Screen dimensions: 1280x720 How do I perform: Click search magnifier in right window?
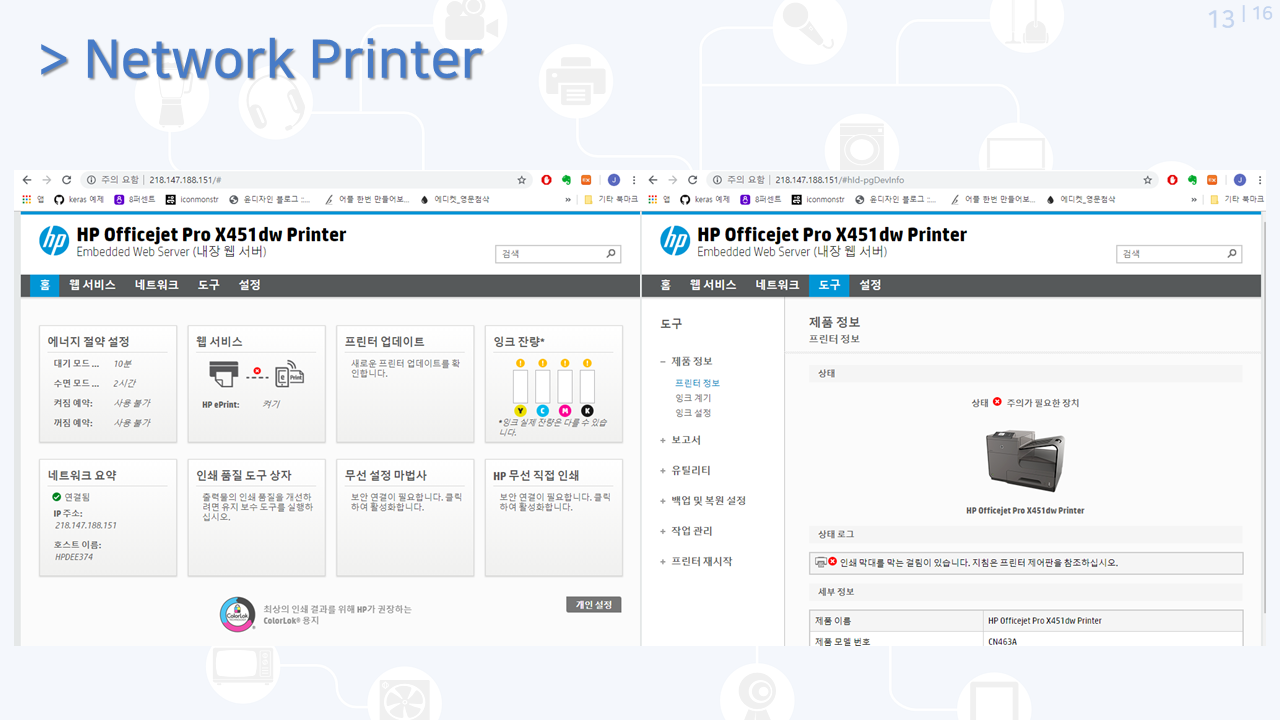pos(1232,254)
